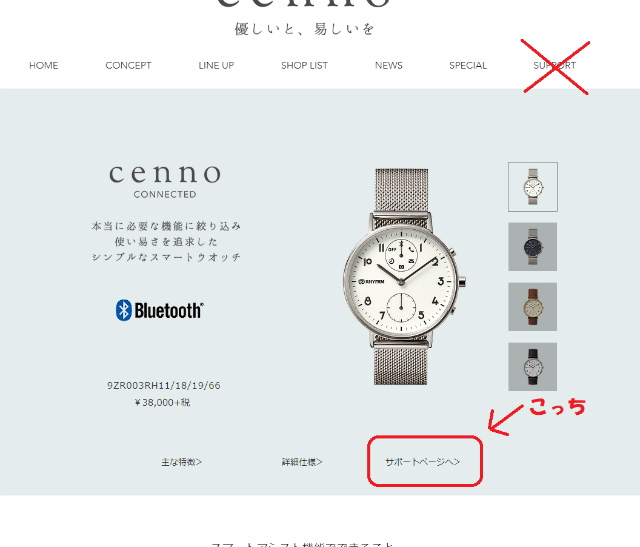The height and width of the screenshot is (547, 640).
Task: Click the top cenno site logo
Action: pyautogui.click(x=304, y=3)
